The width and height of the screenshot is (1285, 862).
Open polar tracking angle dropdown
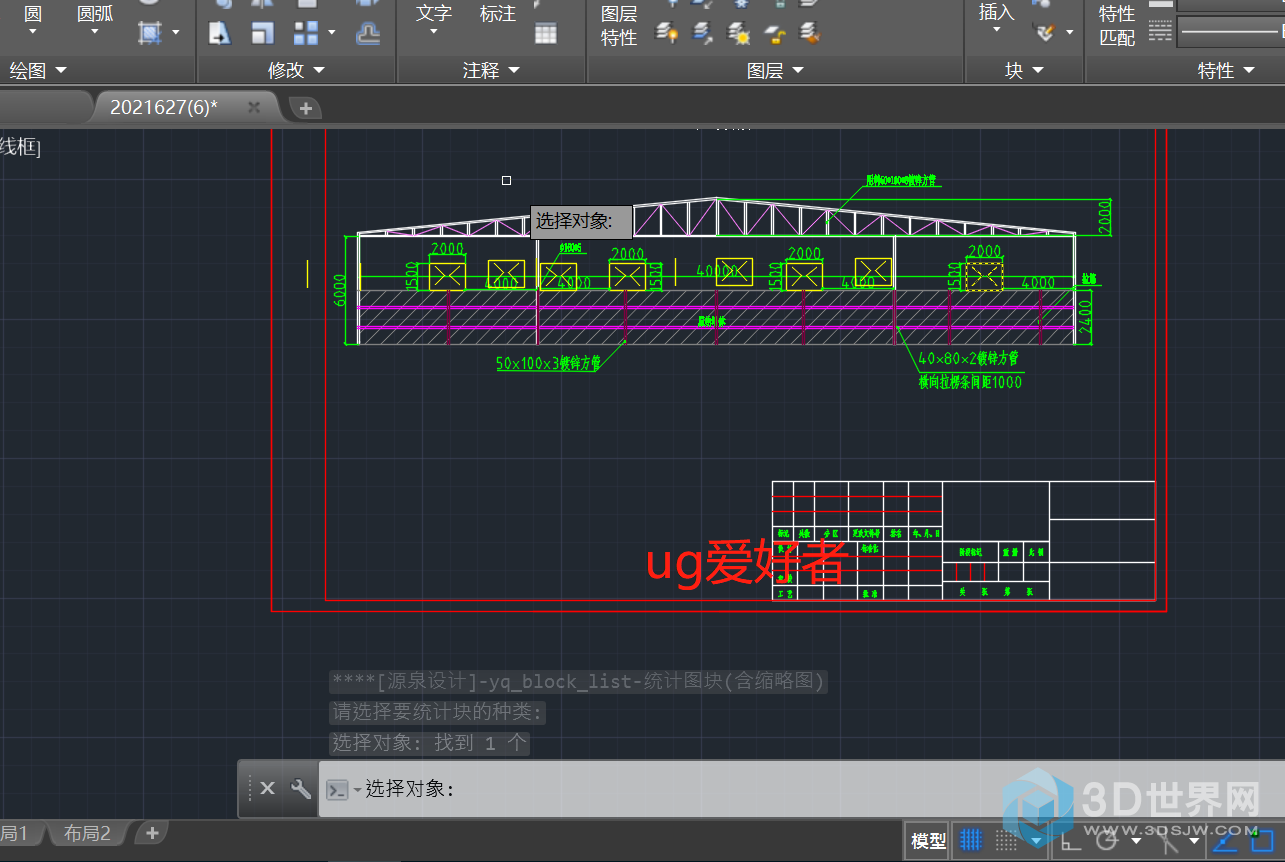(x=1137, y=842)
